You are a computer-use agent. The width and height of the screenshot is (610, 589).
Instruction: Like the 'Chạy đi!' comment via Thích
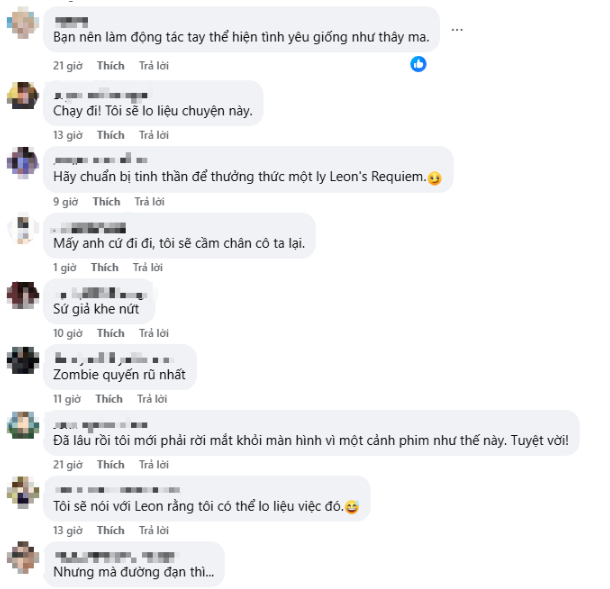pos(111,135)
